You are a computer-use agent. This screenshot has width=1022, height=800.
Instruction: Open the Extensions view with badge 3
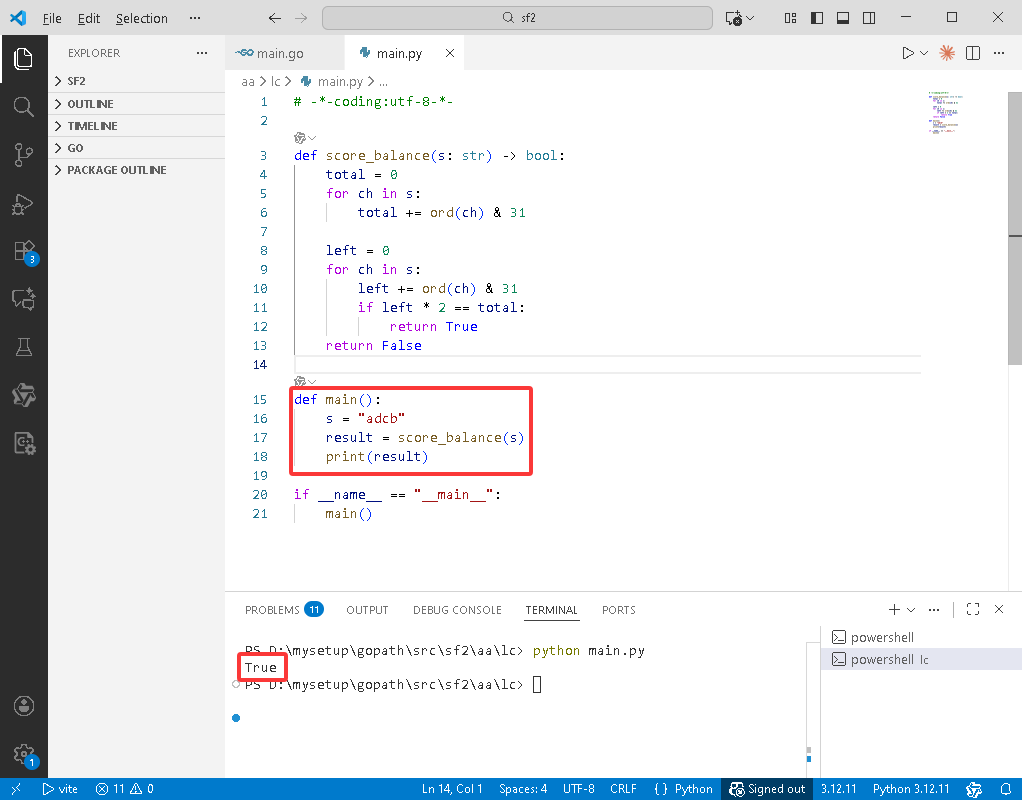click(x=25, y=252)
